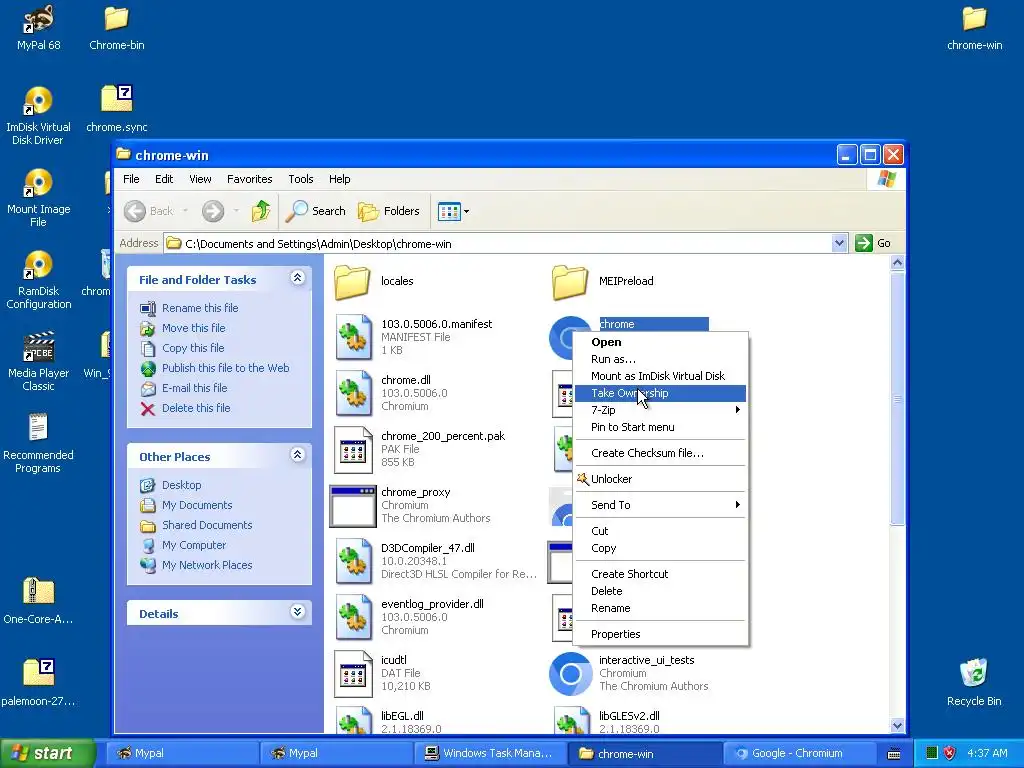Viewport: 1024px width, 768px height.
Task: Select Mount as ImDisk Virtual Disk
Action: coord(660,376)
